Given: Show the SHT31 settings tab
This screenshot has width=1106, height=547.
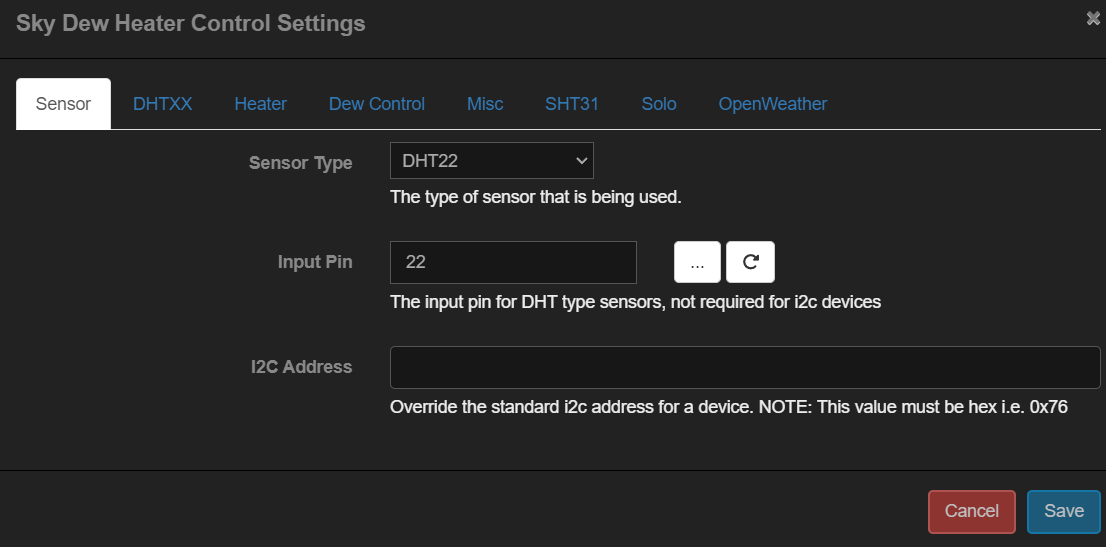Looking at the screenshot, I should click(571, 104).
